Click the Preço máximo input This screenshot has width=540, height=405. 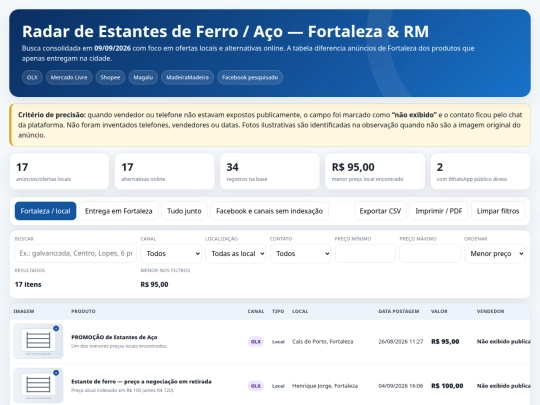pyautogui.click(x=430, y=253)
